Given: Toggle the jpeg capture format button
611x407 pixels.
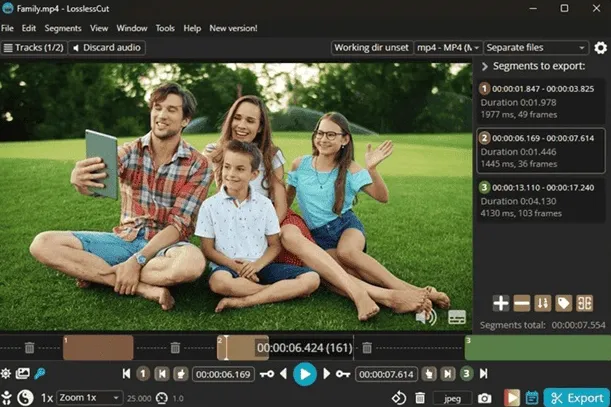Looking at the screenshot, I should tap(452, 398).
